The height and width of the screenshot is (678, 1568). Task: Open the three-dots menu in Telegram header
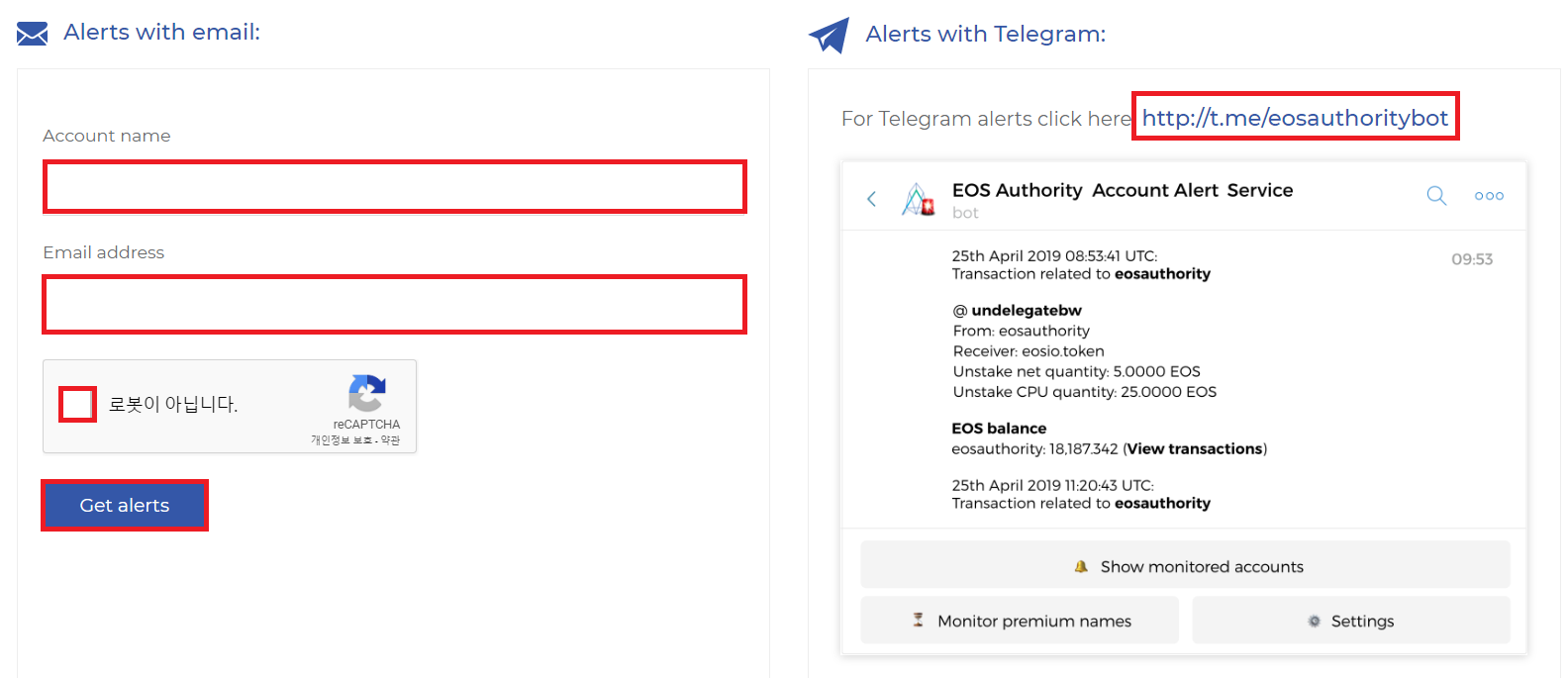1489,196
